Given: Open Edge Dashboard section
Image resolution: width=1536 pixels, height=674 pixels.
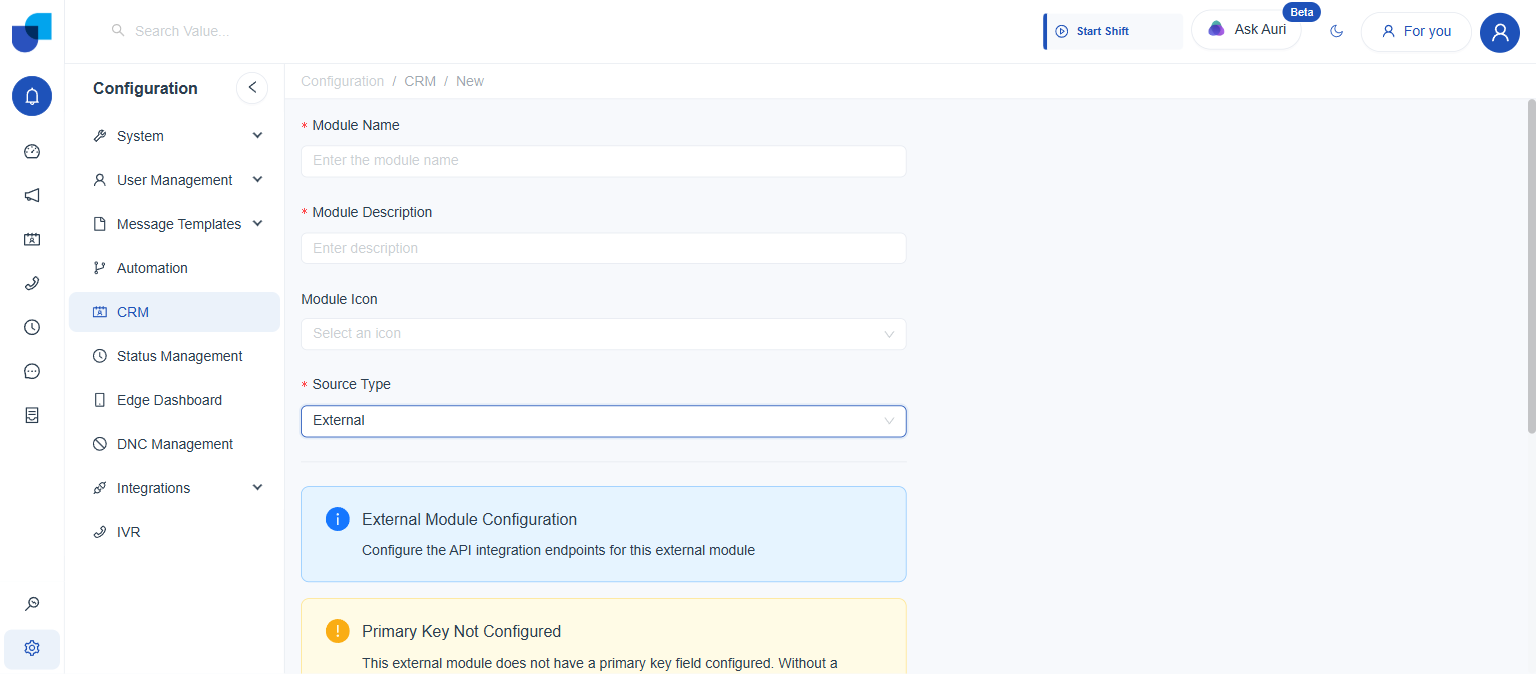Looking at the screenshot, I should click(x=174, y=400).
